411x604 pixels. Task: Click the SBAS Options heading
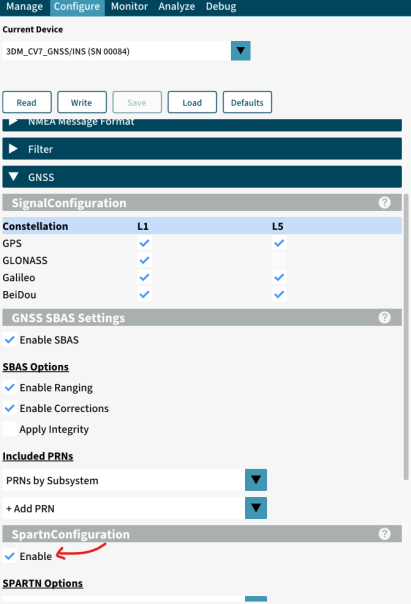[36, 367]
